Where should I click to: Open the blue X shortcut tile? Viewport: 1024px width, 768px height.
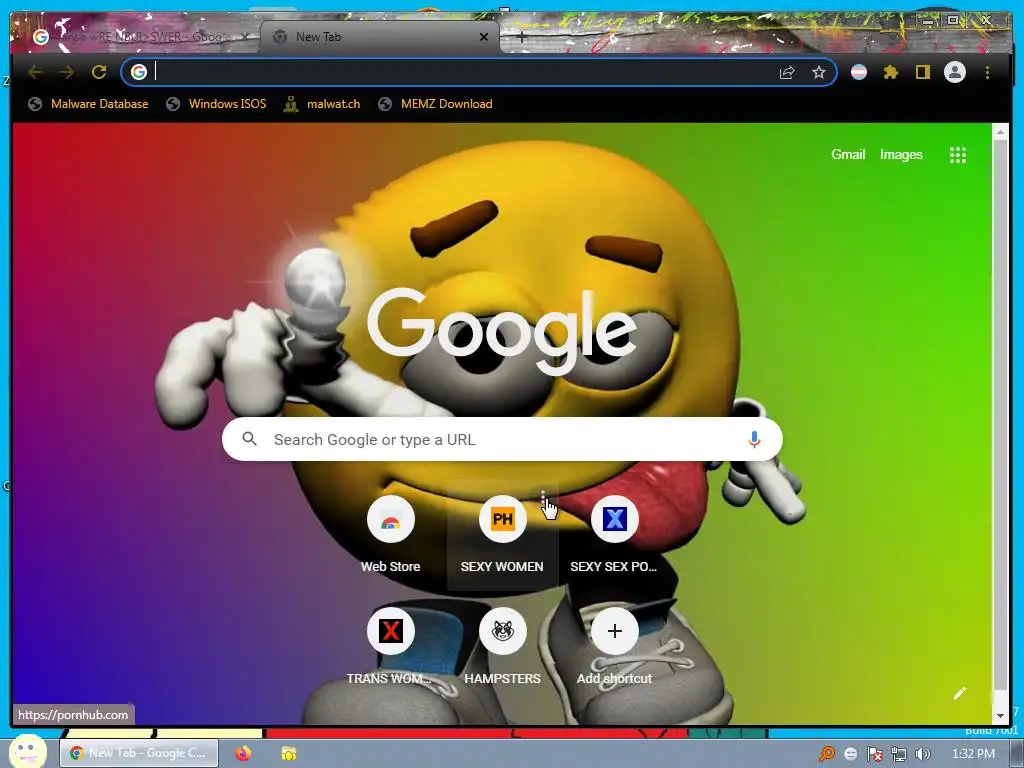point(614,536)
